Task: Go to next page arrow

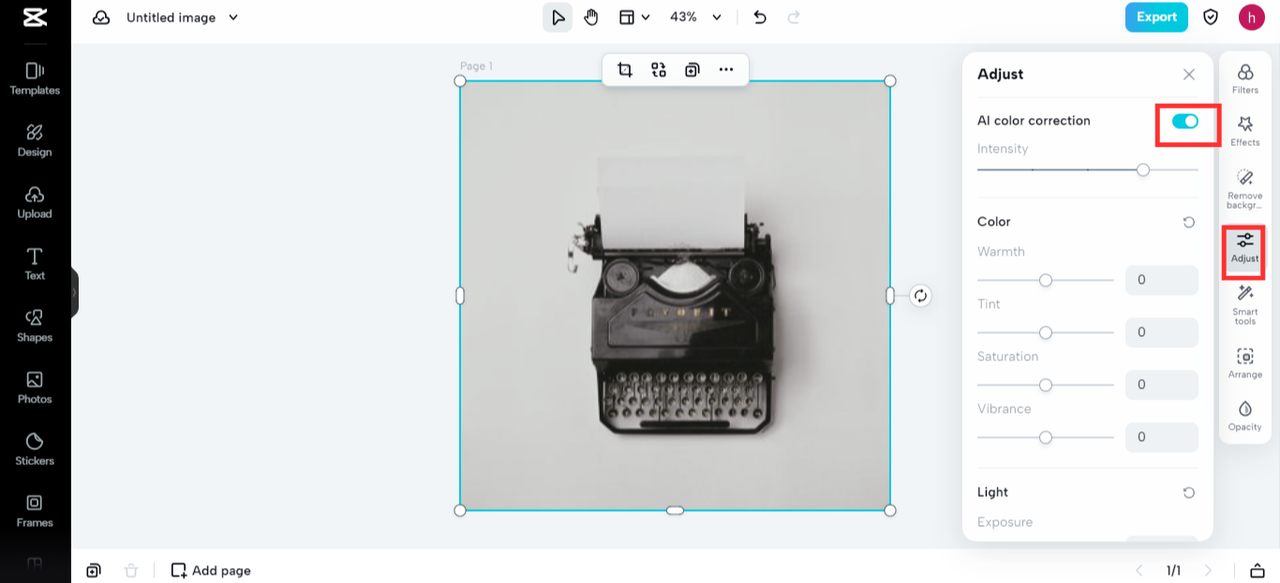Action: pyautogui.click(x=1208, y=570)
